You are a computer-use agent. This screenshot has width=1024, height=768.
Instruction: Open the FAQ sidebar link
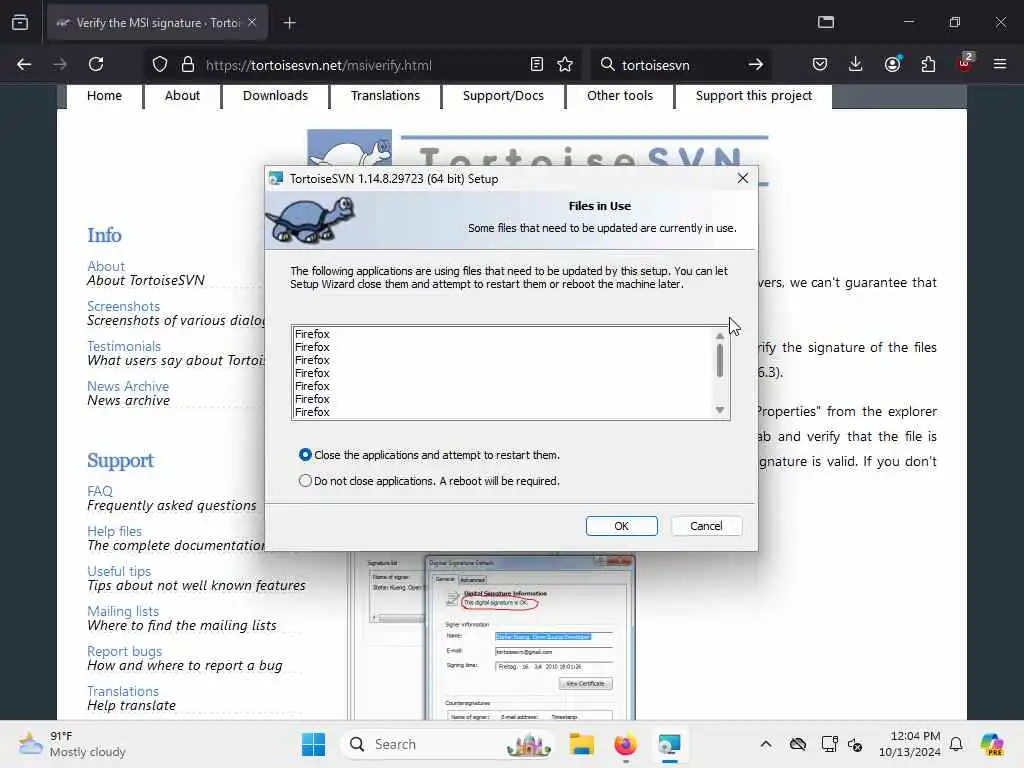pyautogui.click(x=100, y=491)
